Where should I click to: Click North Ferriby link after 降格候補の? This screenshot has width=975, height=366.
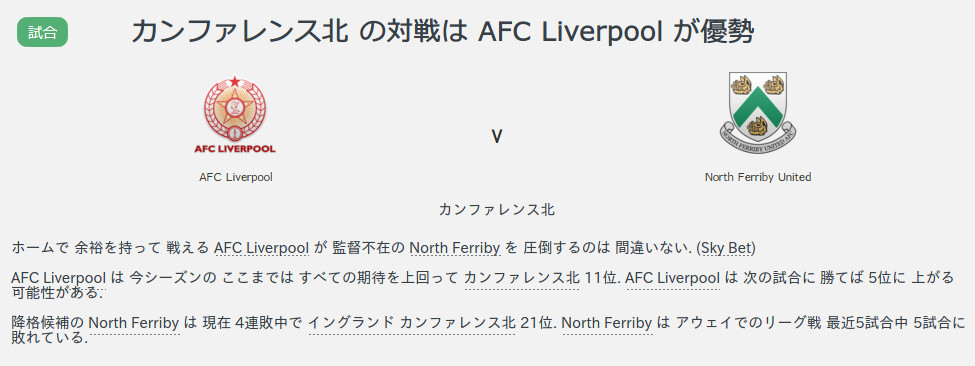point(134,323)
